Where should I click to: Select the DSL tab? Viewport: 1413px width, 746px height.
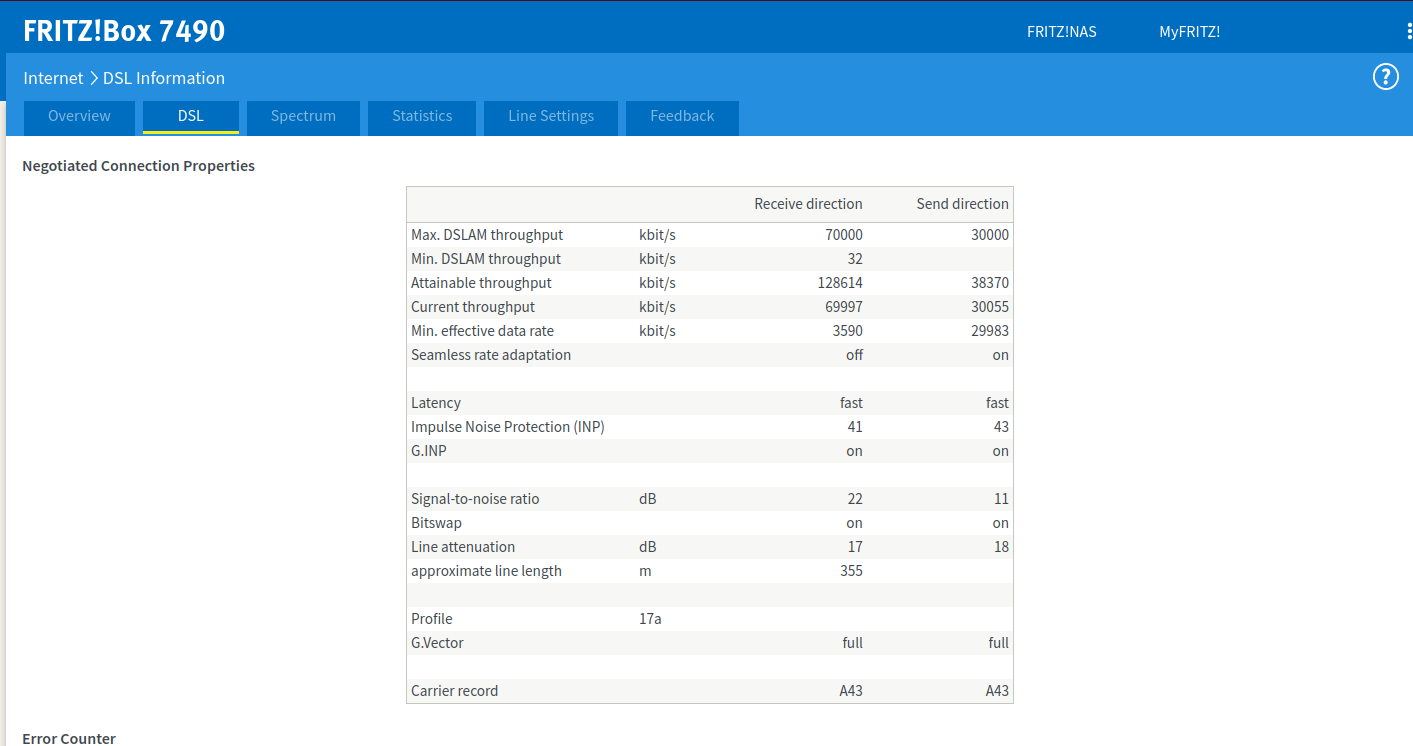(x=190, y=116)
